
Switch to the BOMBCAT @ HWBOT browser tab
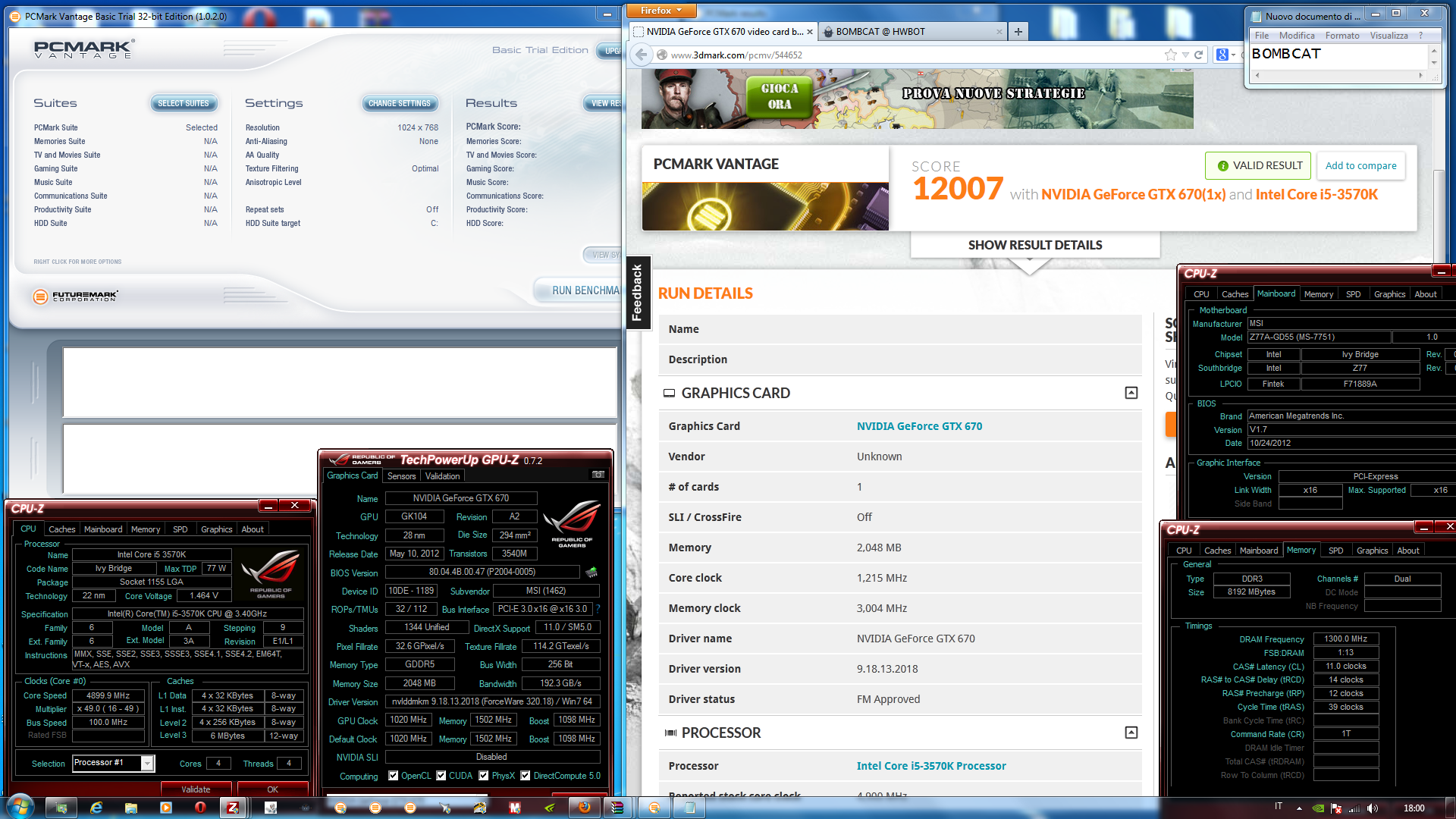pyautogui.click(x=912, y=32)
